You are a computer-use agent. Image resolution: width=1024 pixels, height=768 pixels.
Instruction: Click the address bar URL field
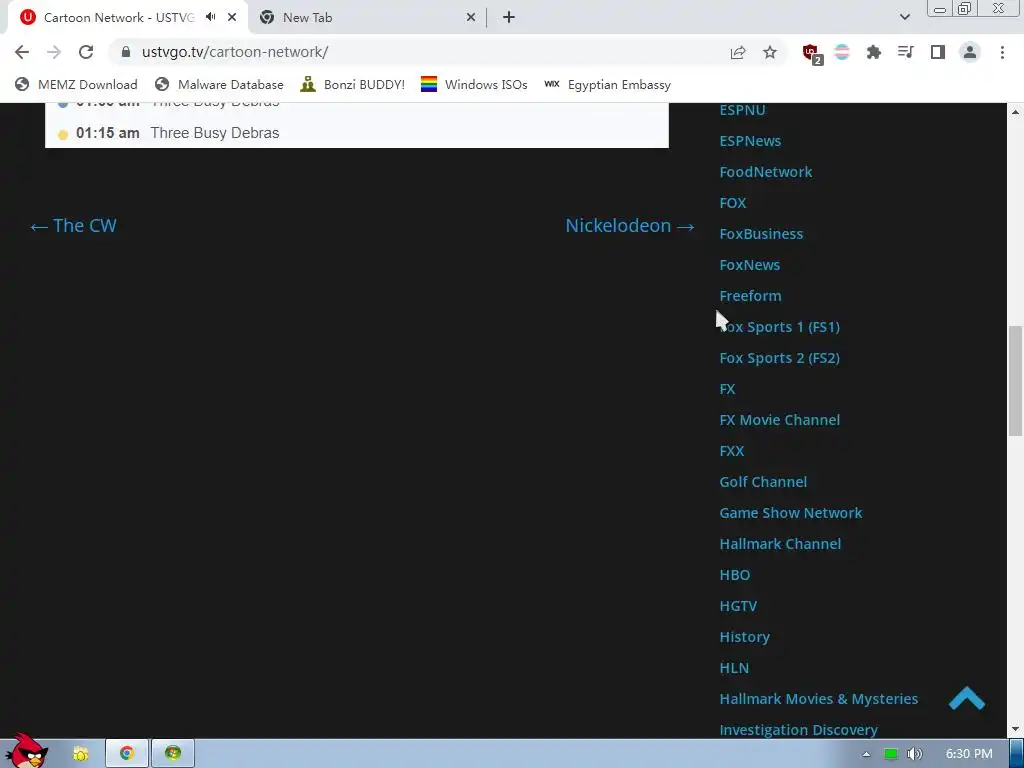431,52
